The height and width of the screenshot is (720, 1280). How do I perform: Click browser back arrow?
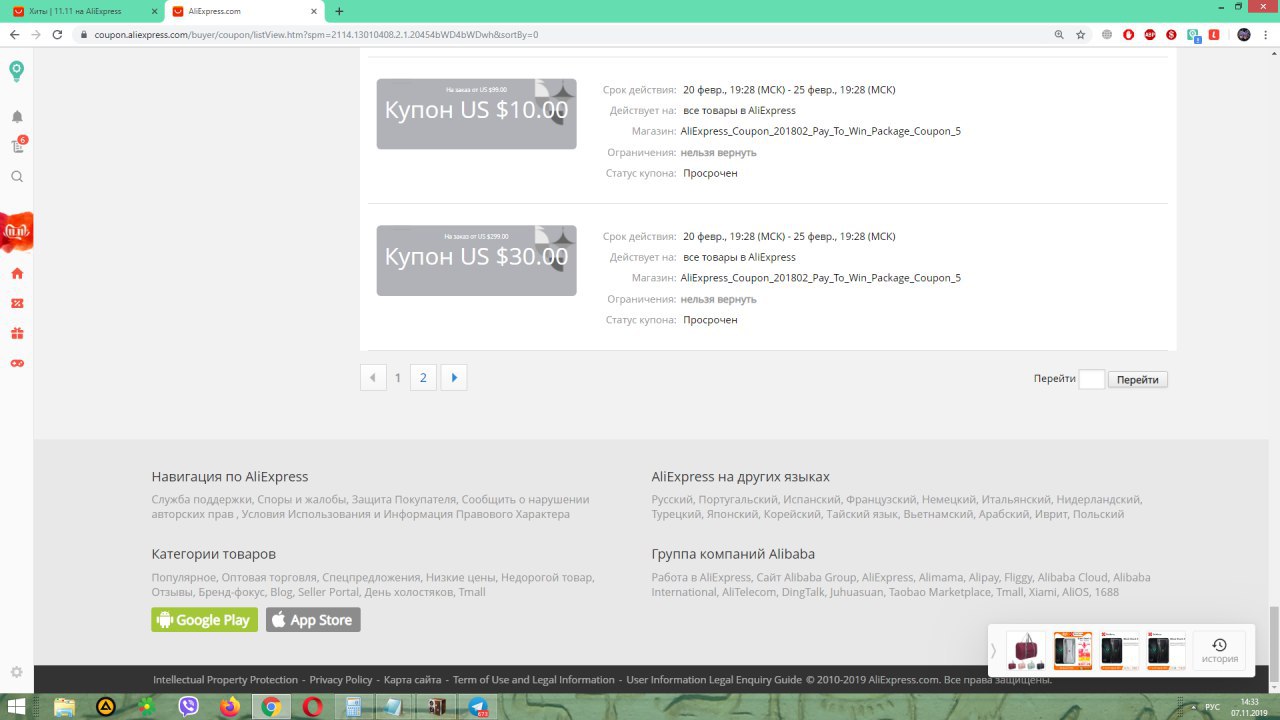click(x=14, y=34)
